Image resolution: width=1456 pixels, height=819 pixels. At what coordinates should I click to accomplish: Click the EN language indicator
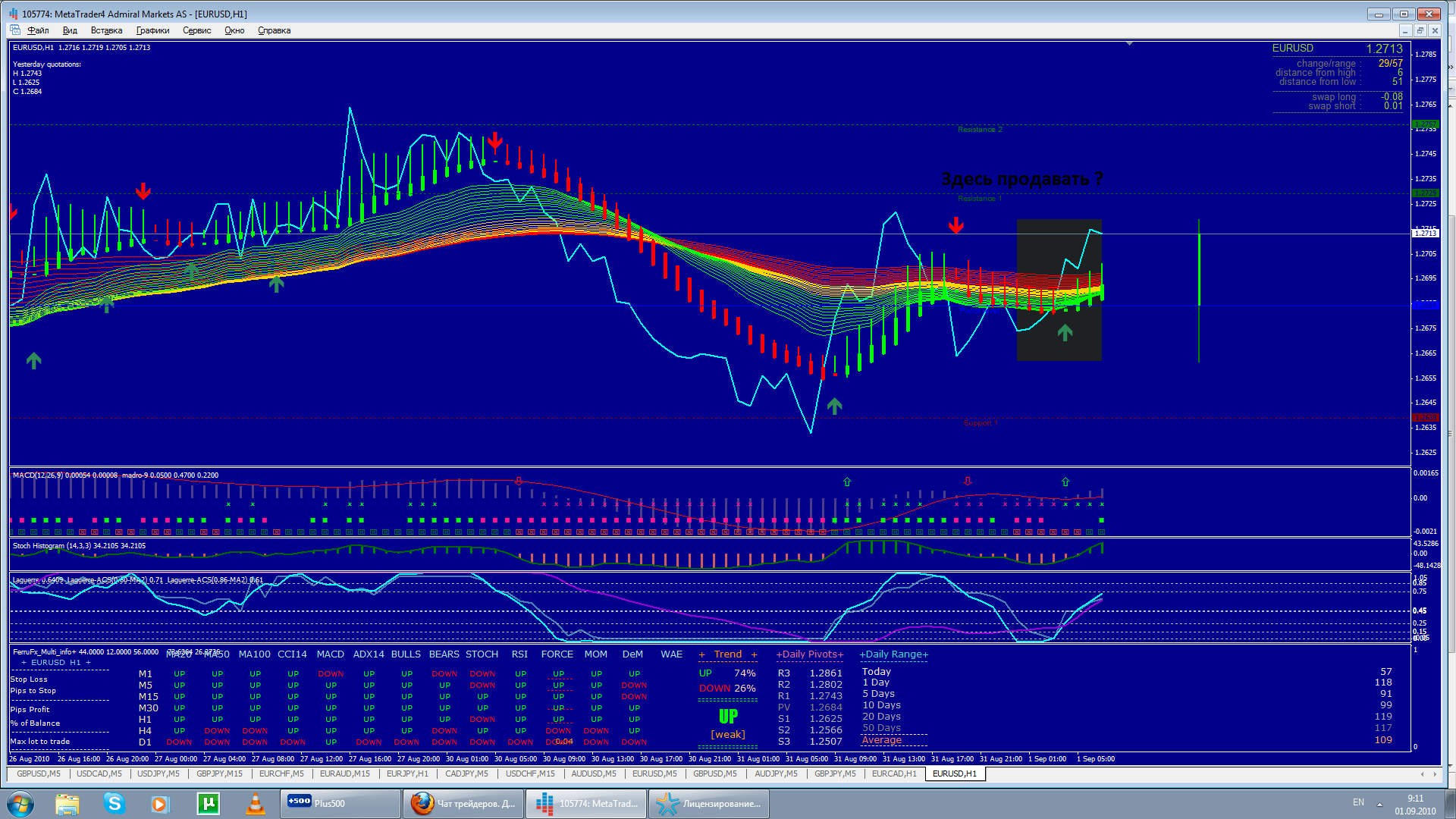point(1357,802)
